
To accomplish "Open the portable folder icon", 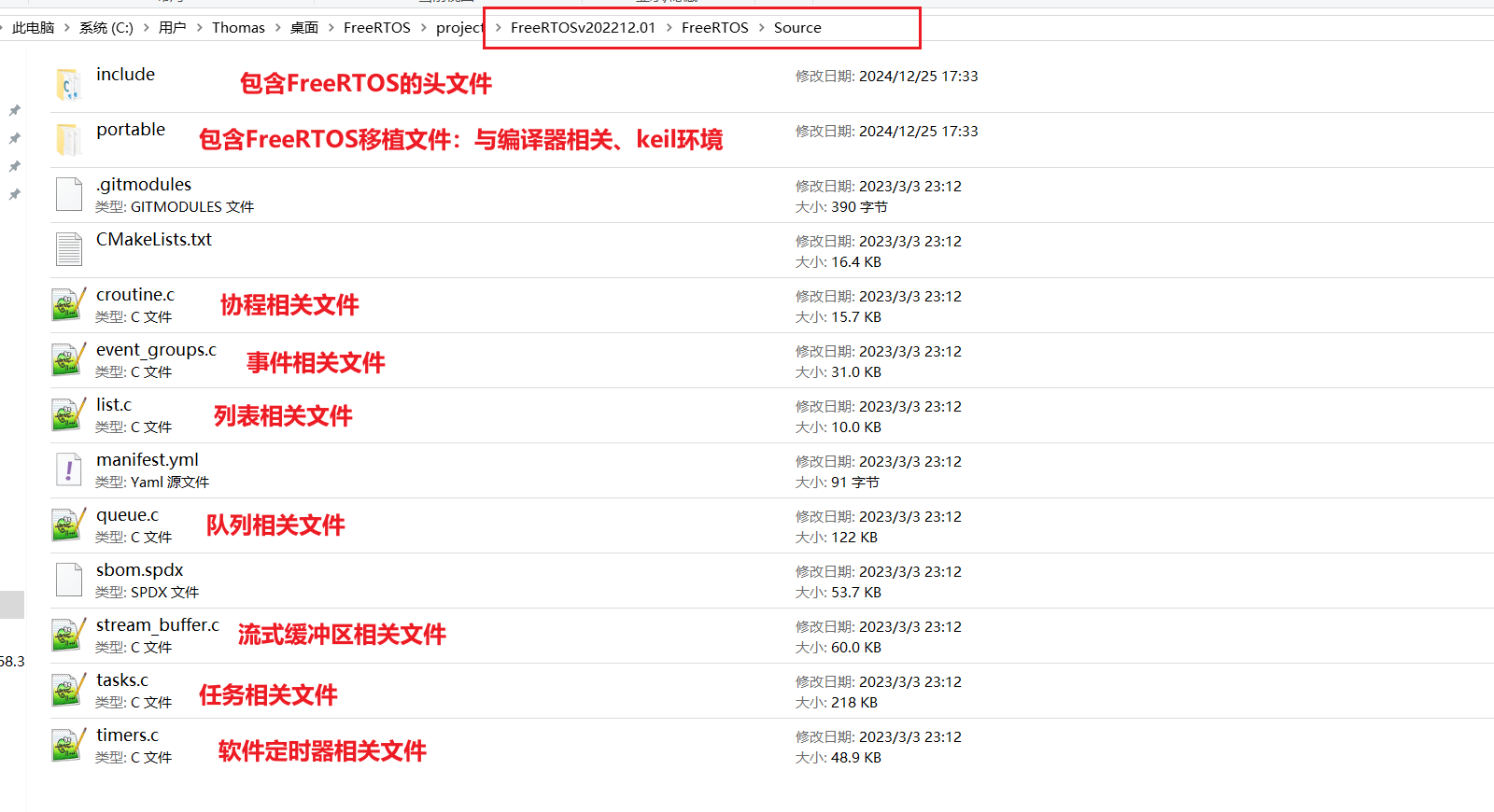I will [x=68, y=140].
